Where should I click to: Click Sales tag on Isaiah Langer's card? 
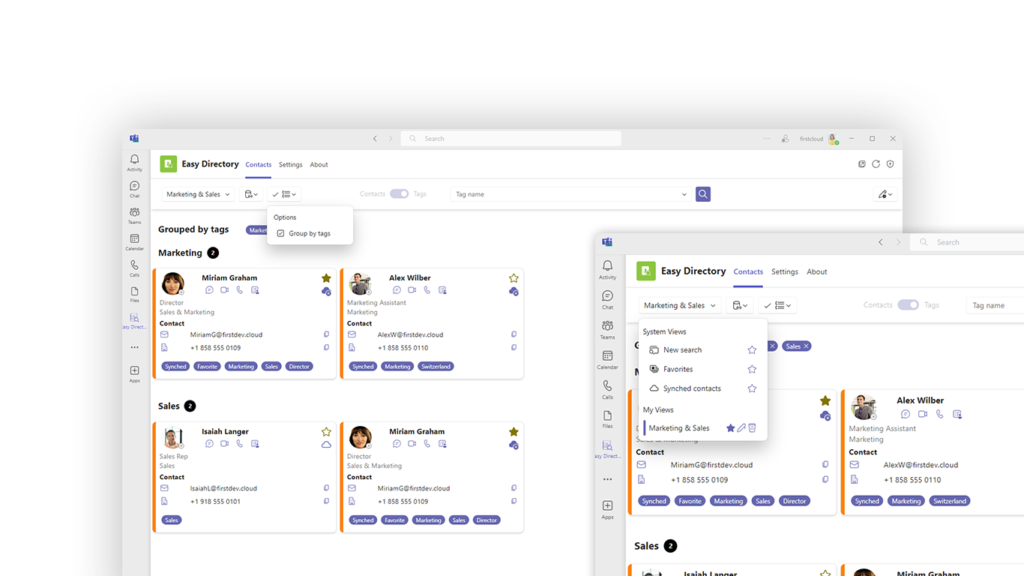pos(171,520)
